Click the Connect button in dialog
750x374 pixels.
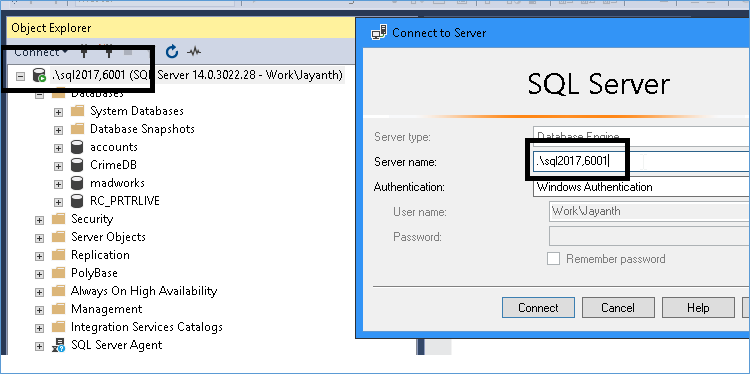click(538, 308)
